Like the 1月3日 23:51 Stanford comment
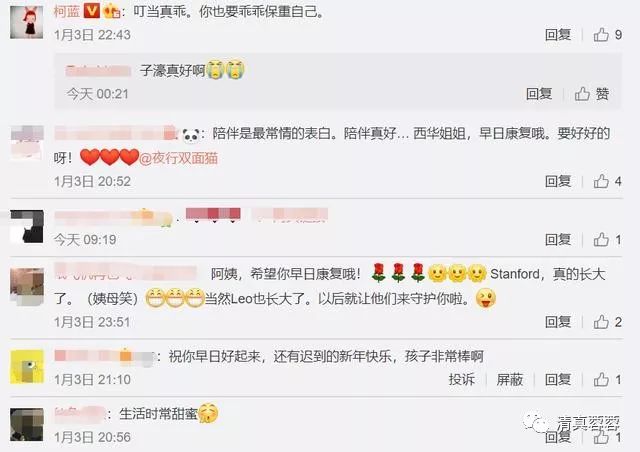 coord(608,322)
